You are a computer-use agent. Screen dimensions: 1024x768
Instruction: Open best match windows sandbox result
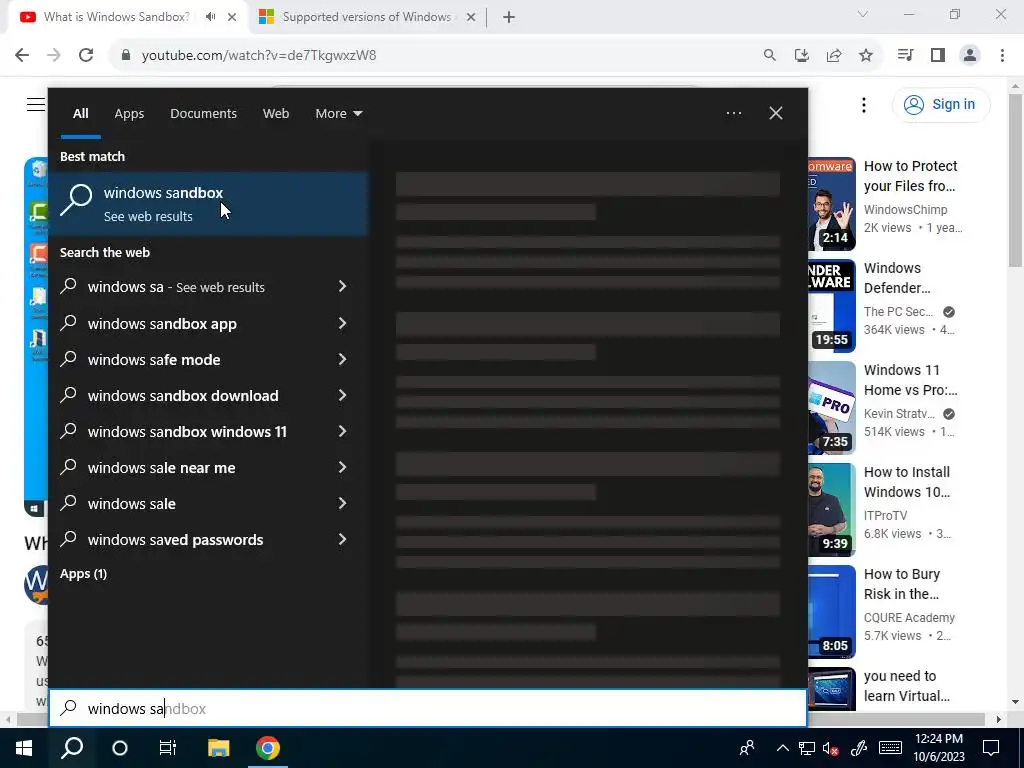[209, 204]
